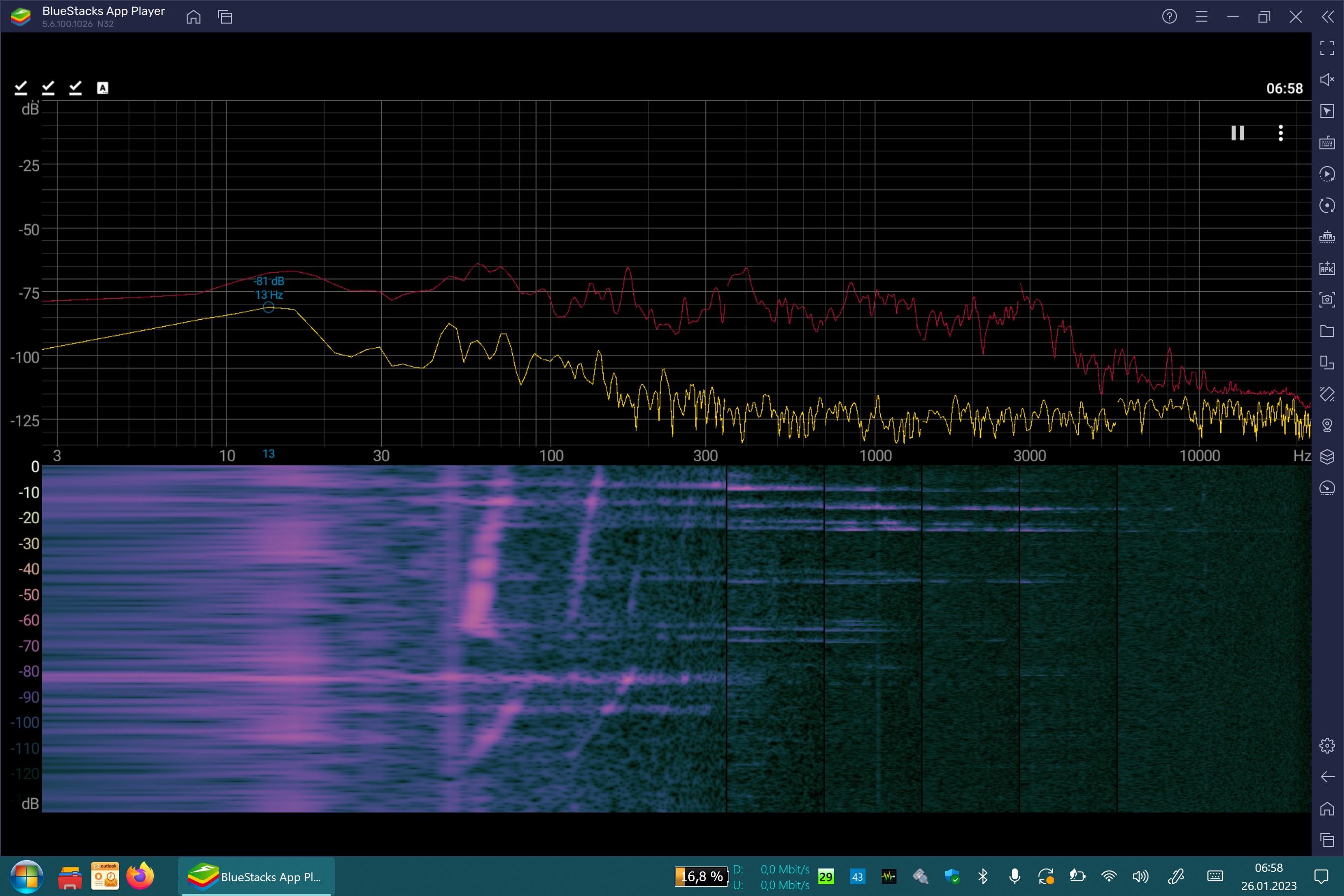Toggle the second checkmark trace option
1344x896 pixels.
tap(49, 87)
